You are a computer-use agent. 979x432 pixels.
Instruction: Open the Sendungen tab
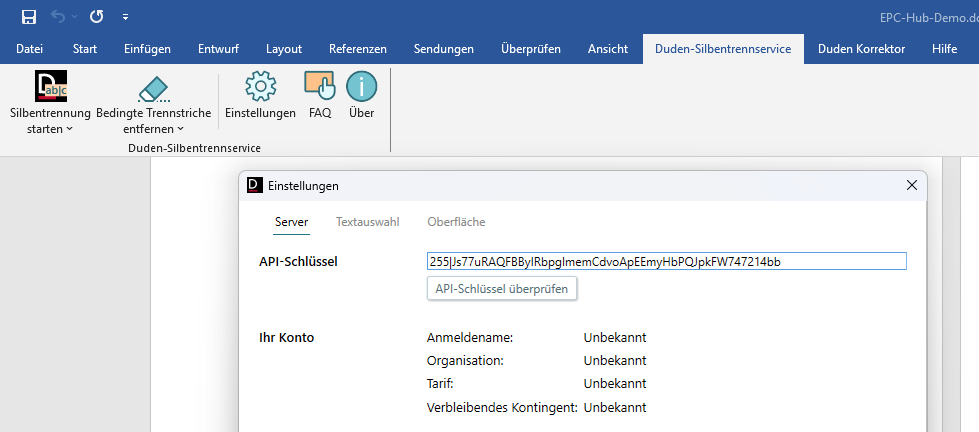click(444, 49)
